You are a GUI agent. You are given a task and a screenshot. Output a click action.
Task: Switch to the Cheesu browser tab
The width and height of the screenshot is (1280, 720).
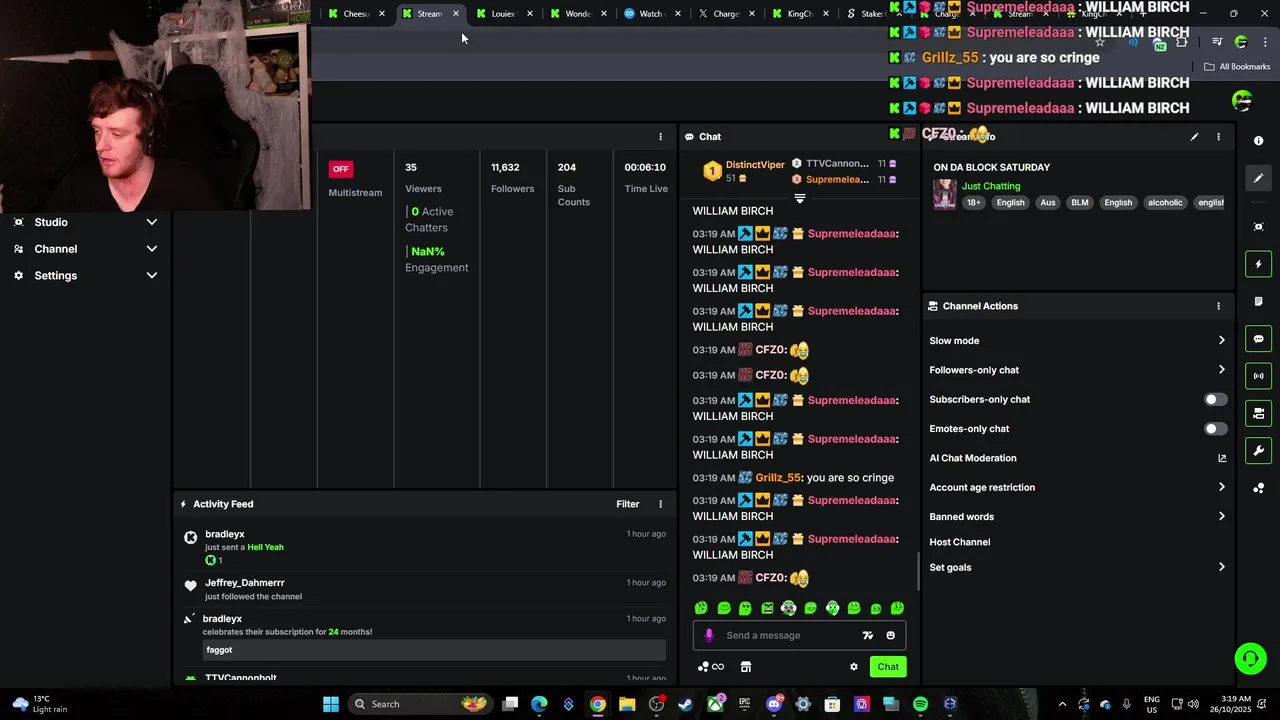tap(356, 13)
